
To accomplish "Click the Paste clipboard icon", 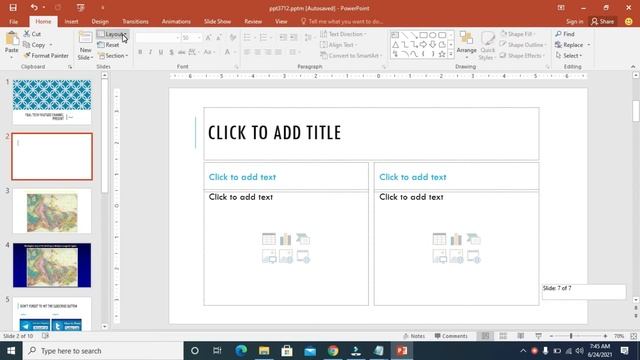I will click(12, 39).
